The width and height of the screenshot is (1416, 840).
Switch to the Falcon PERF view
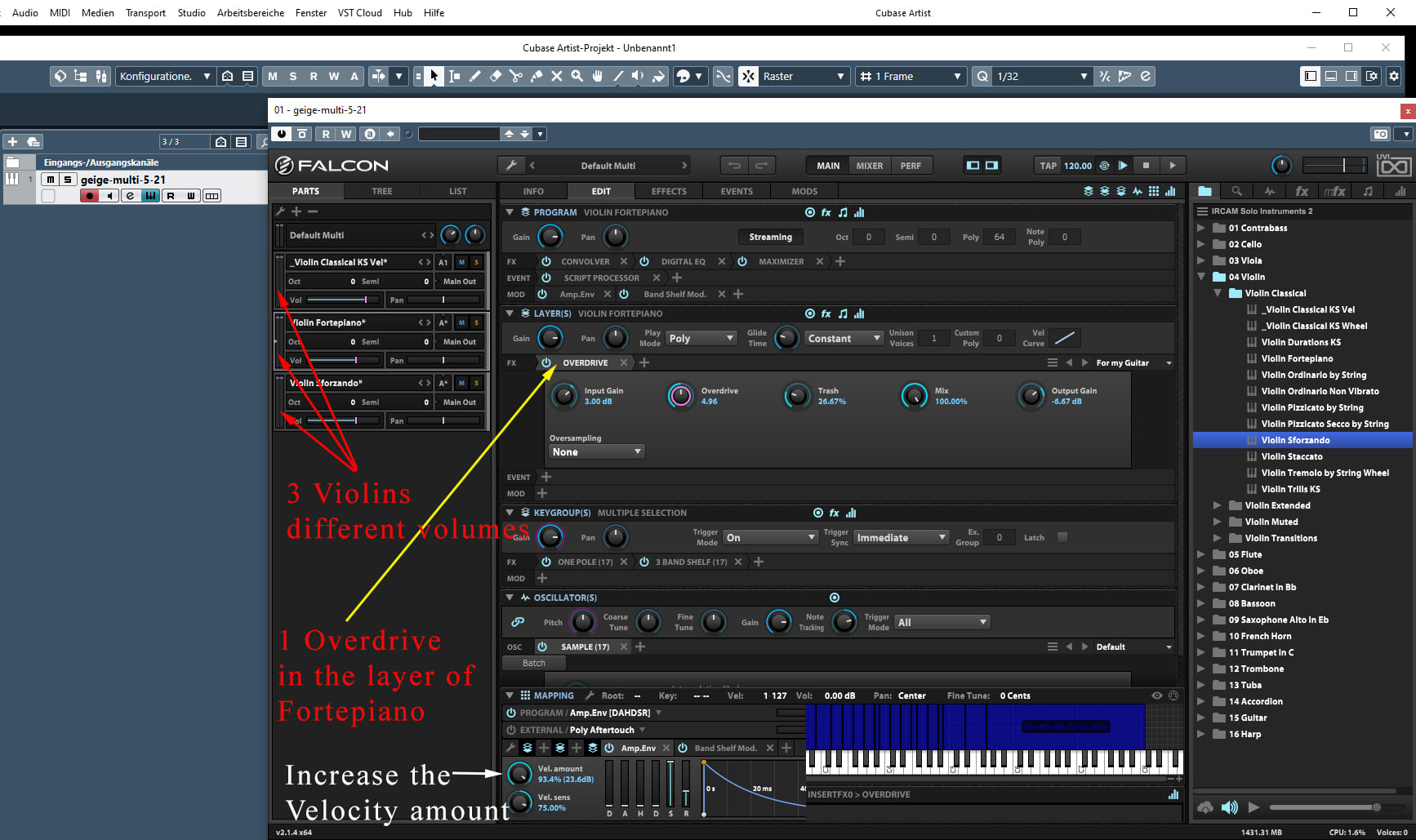point(911,166)
